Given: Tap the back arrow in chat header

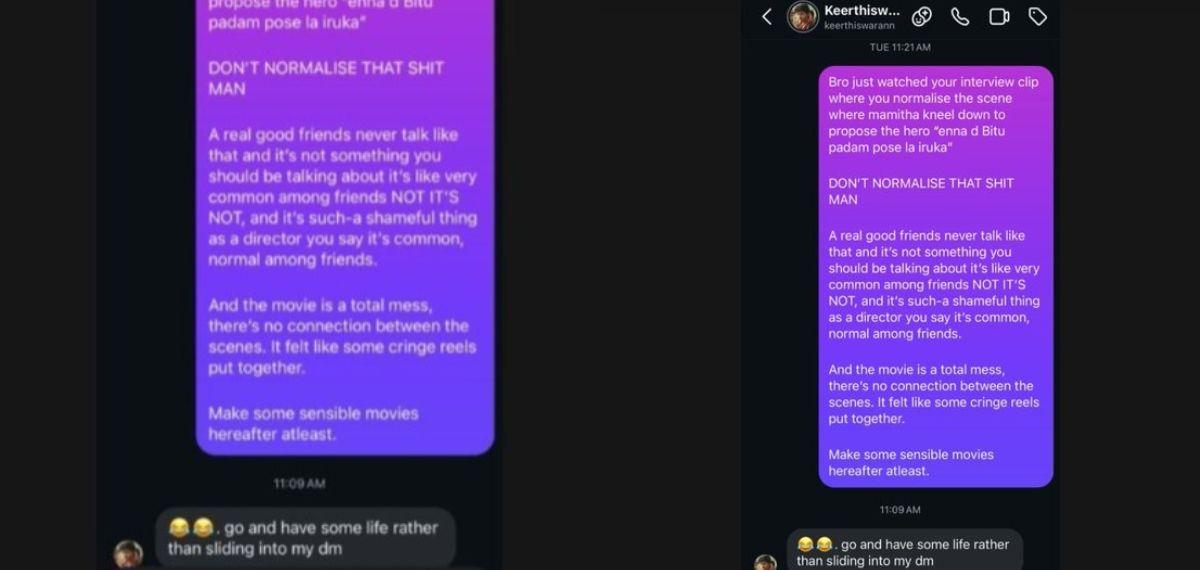Looking at the screenshot, I should tap(767, 16).
